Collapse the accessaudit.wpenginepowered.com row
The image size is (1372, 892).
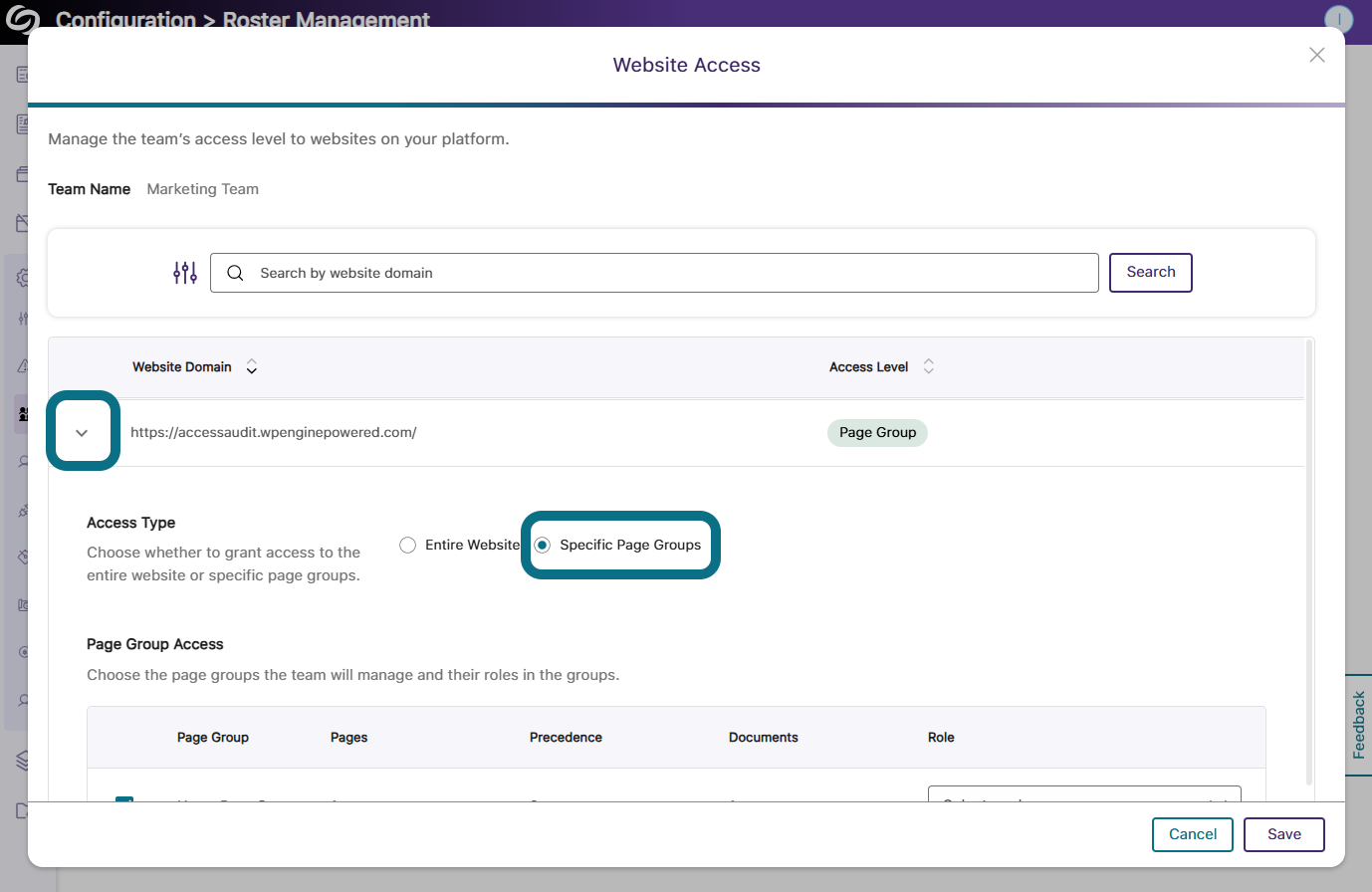[82, 433]
